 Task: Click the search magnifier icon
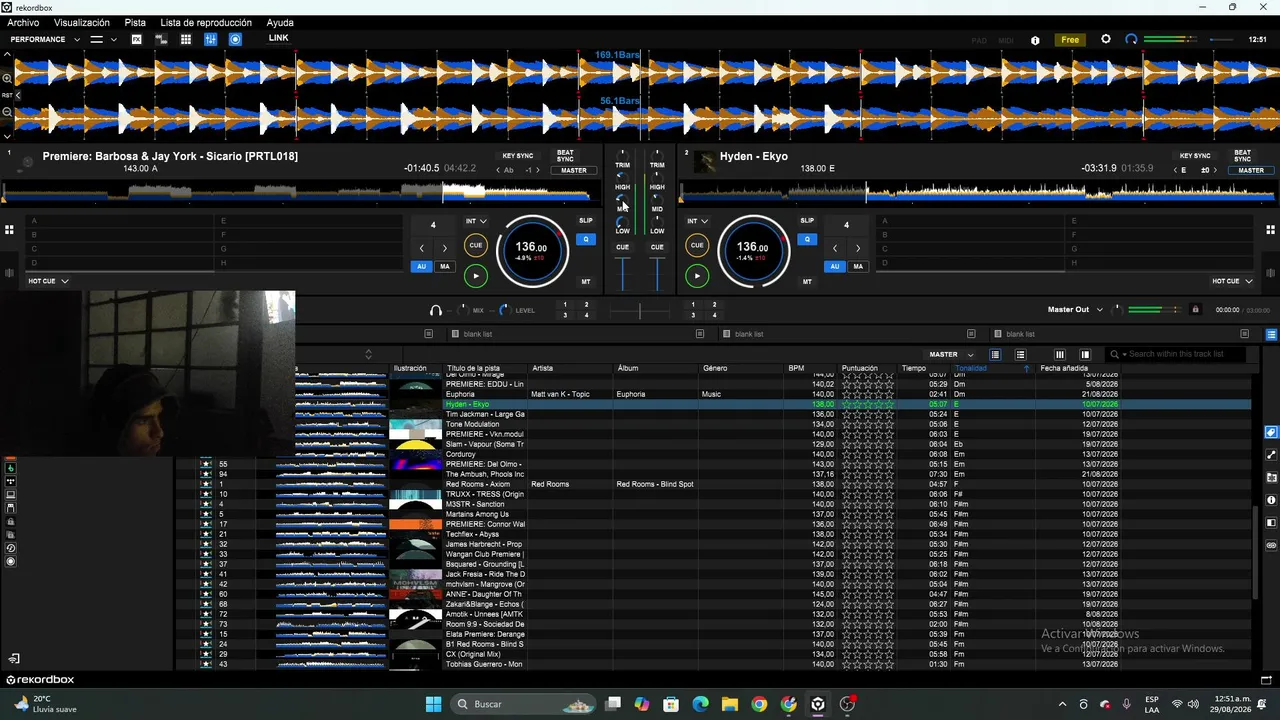[1115, 354]
